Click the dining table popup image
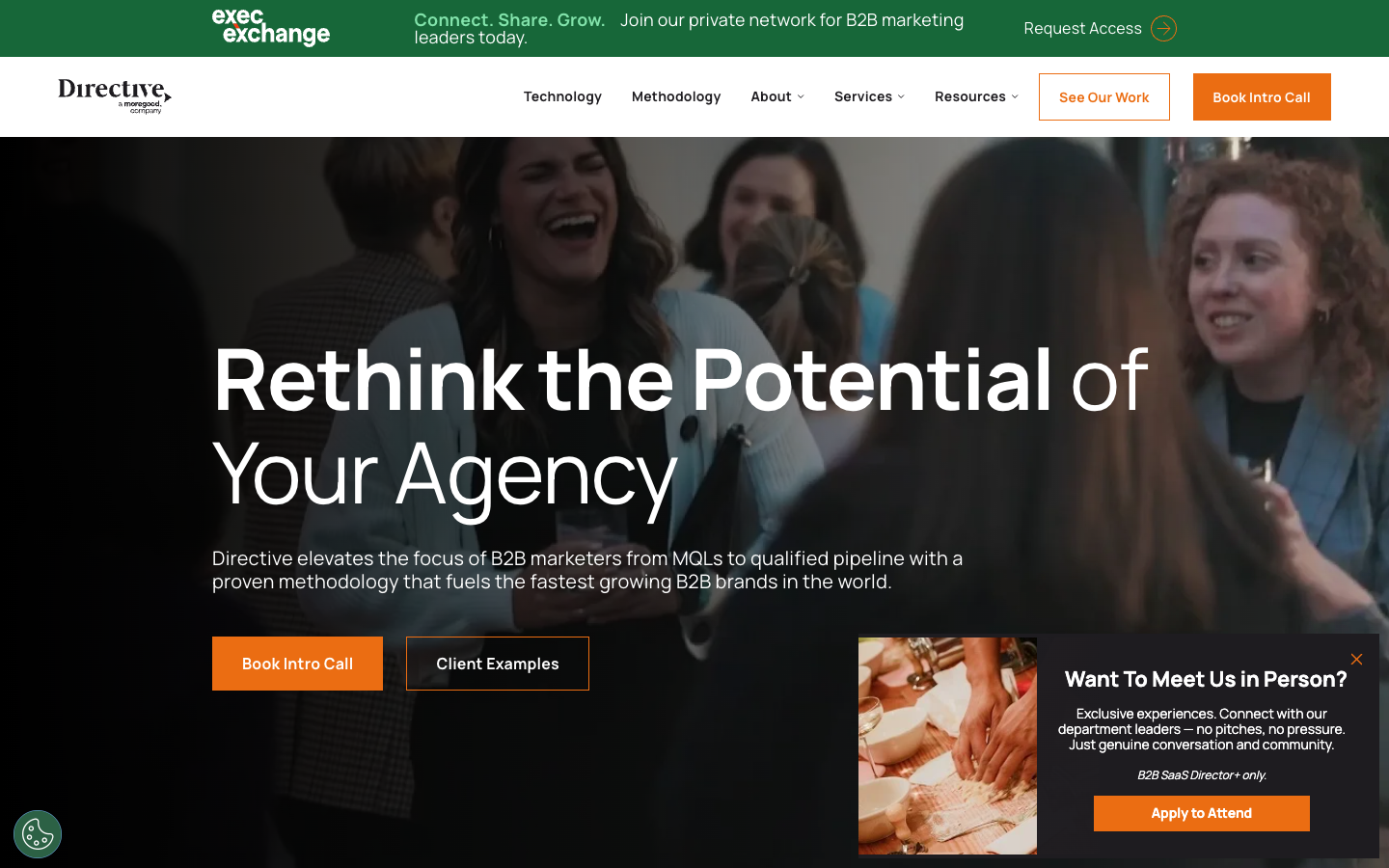 point(947,746)
